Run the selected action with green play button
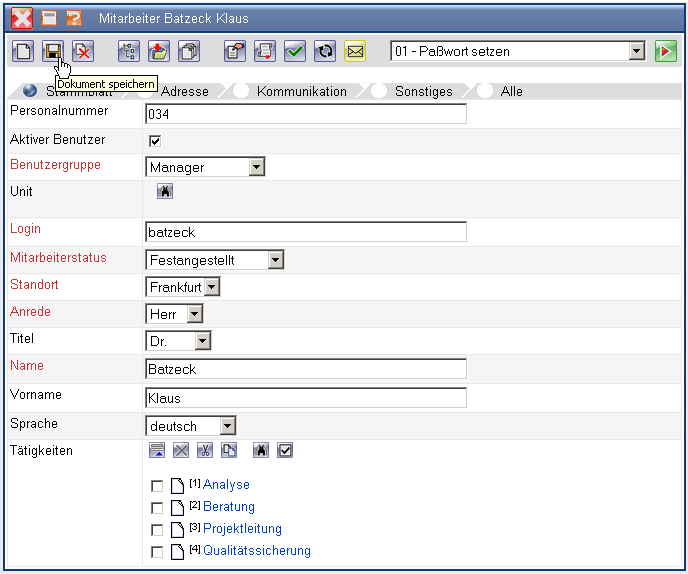 click(666, 51)
